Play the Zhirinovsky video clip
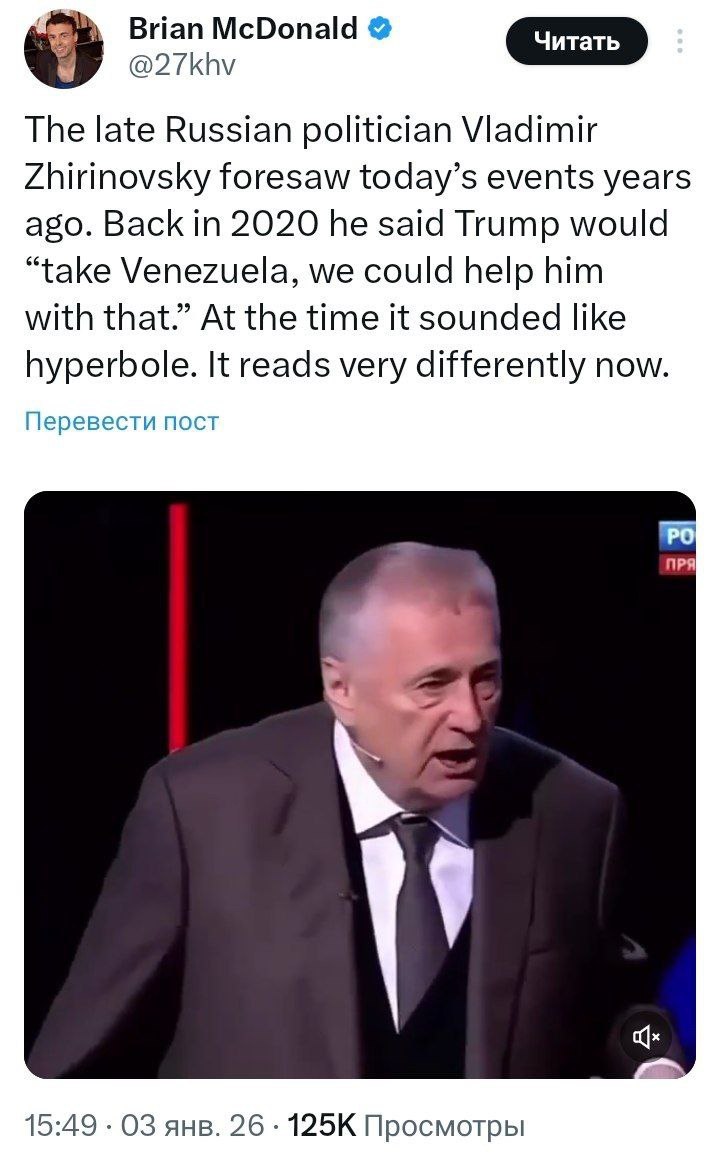 click(x=360, y=784)
